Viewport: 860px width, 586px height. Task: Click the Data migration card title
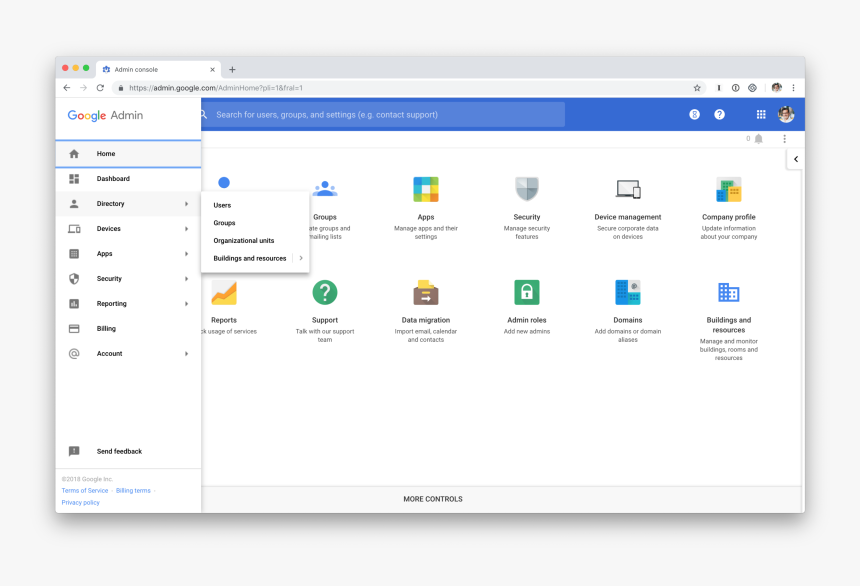click(x=426, y=320)
